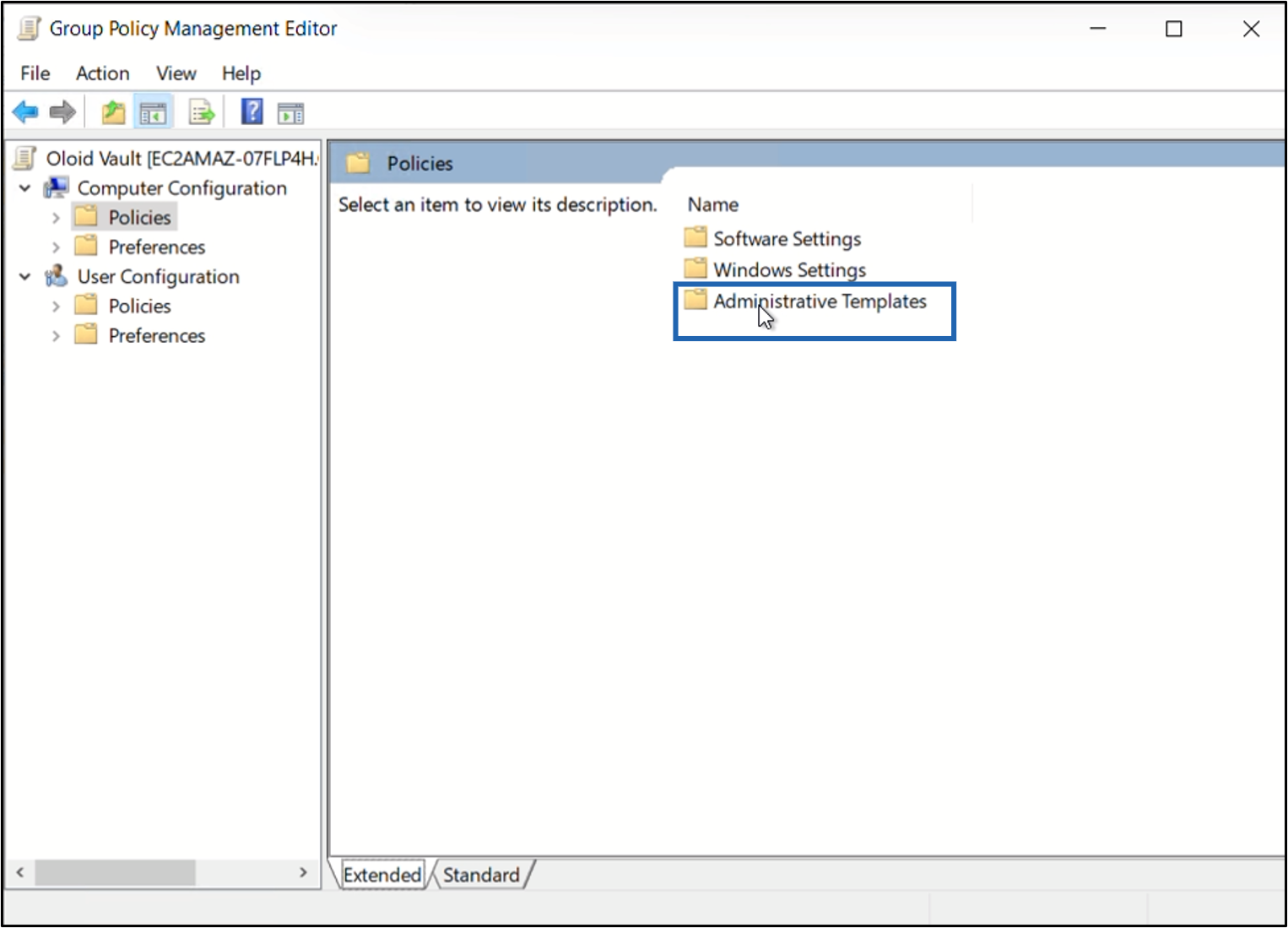The width and height of the screenshot is (1288, 928).
Task: Go up one level via folder icon
Action: tap(113, 112)
